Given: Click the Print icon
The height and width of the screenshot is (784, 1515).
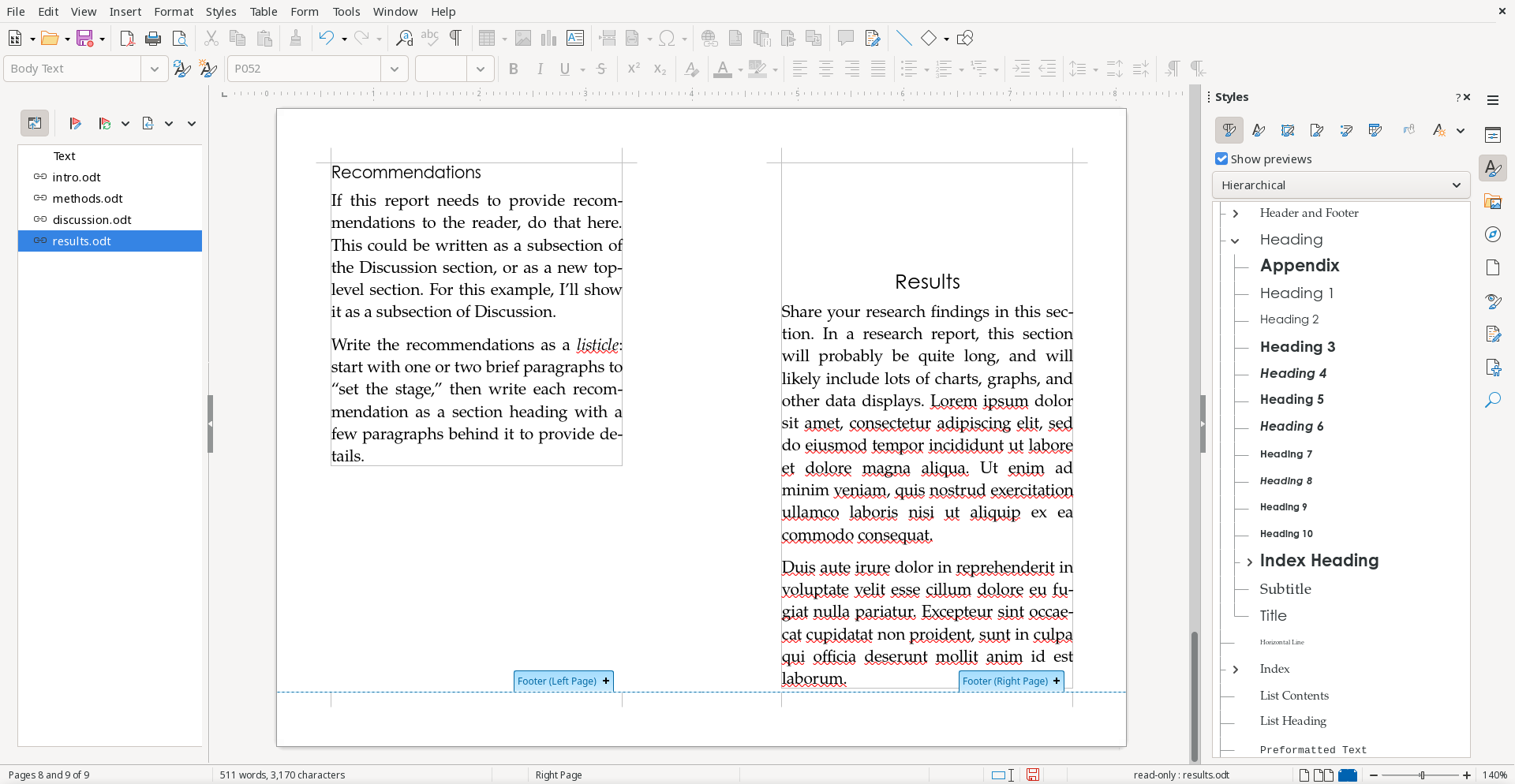Looking at the screenshot, I should (x=153, y=38).
